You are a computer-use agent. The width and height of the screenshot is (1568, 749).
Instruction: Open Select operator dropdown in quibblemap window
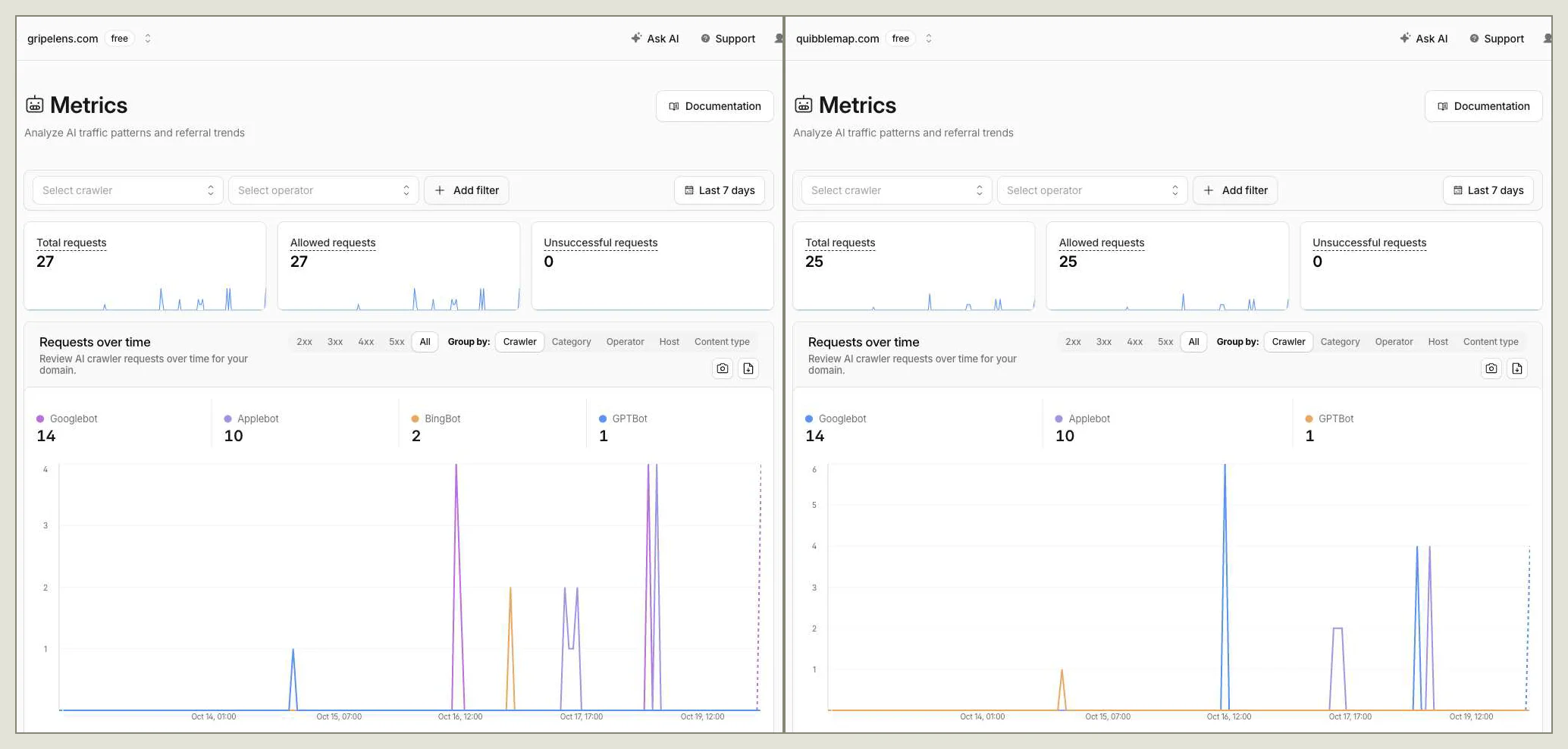coord(1093,190)
